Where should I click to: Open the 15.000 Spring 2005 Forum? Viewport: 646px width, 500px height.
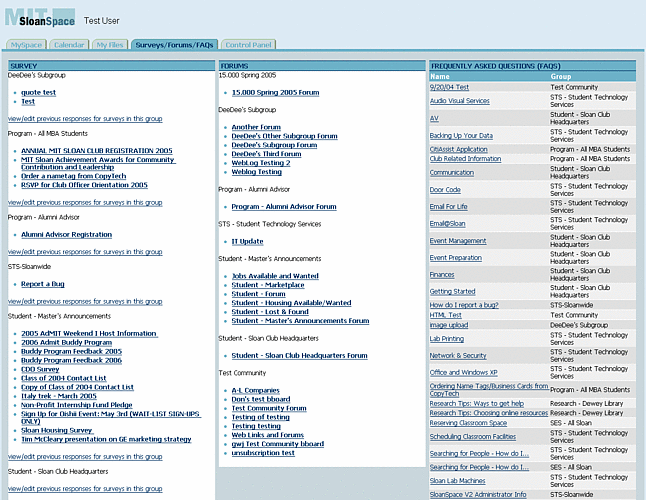point(275,92)
